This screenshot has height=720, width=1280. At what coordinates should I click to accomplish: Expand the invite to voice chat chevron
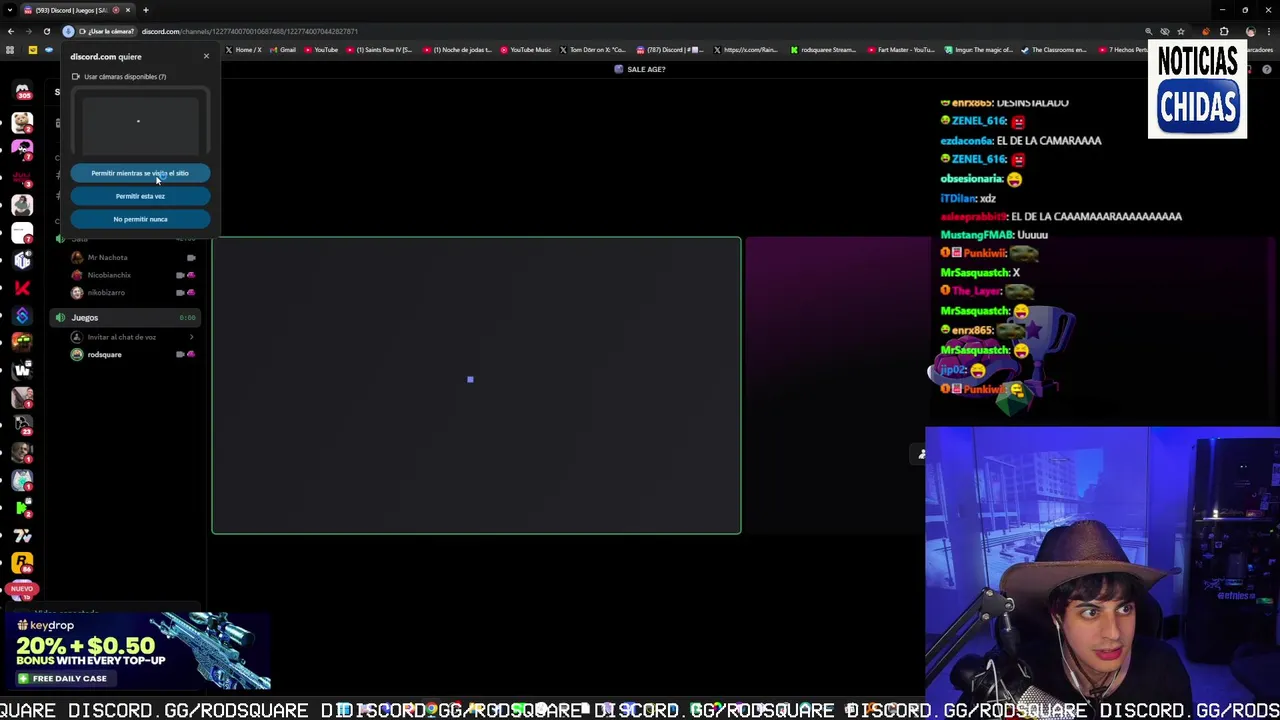pos(191,337)
